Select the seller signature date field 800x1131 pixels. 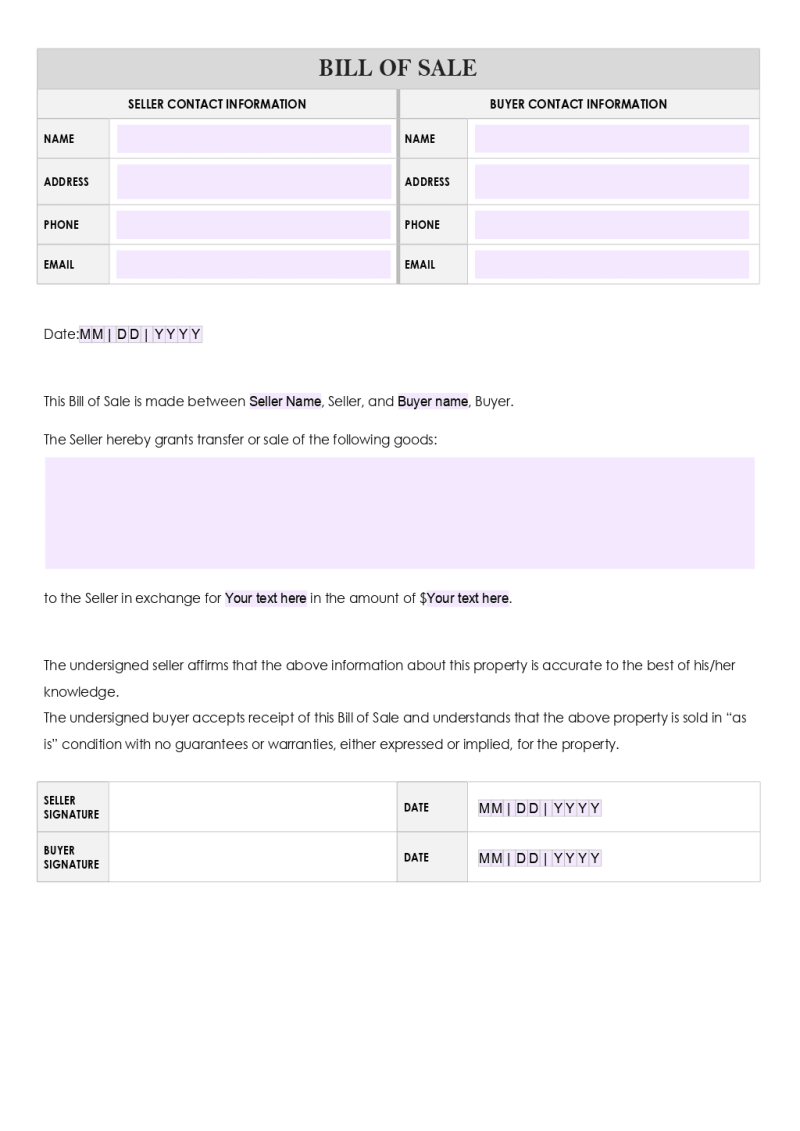click(x=540, y=808)
